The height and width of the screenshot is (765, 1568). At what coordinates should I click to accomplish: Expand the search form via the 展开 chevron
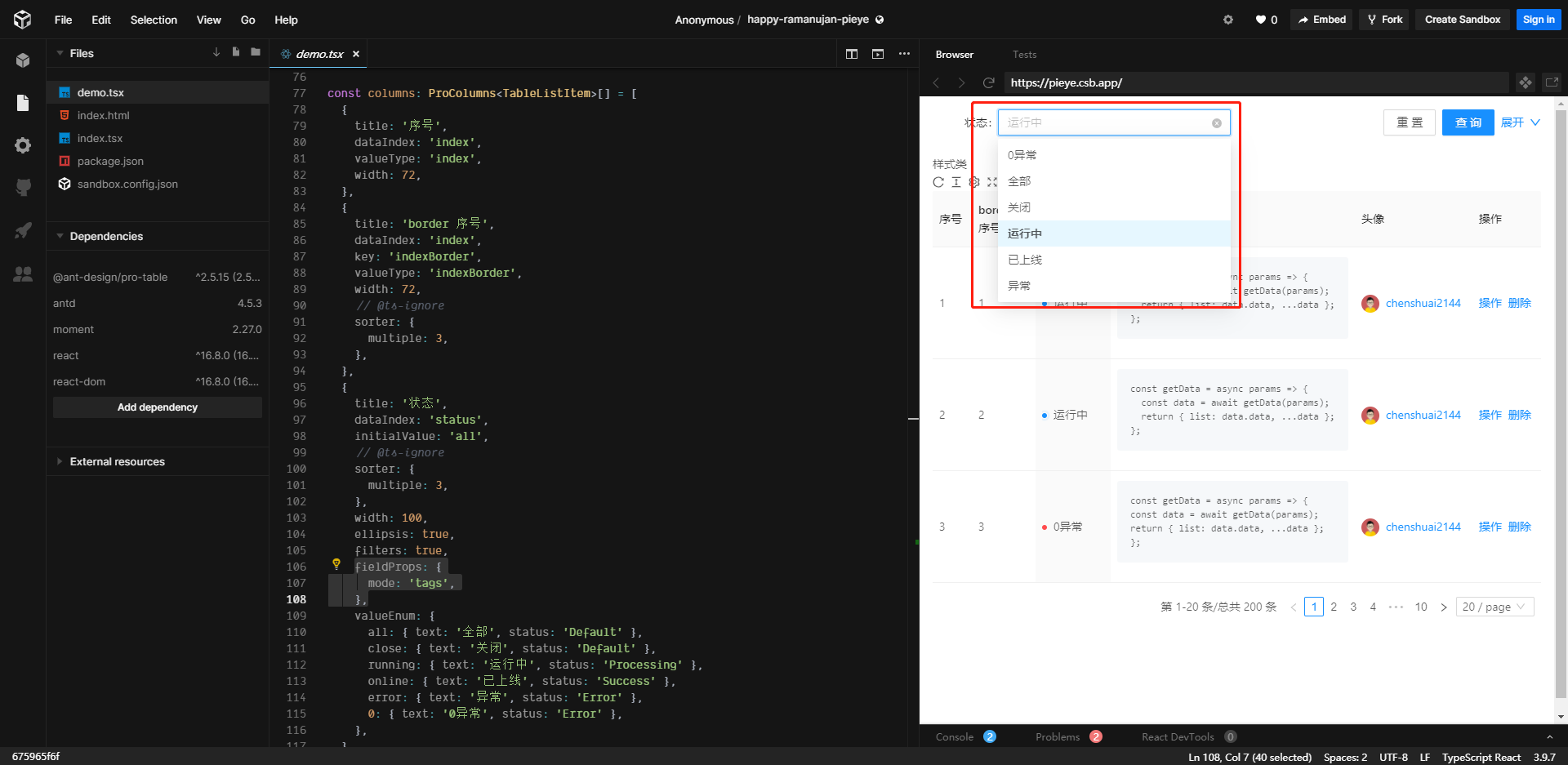(1519, 122)
